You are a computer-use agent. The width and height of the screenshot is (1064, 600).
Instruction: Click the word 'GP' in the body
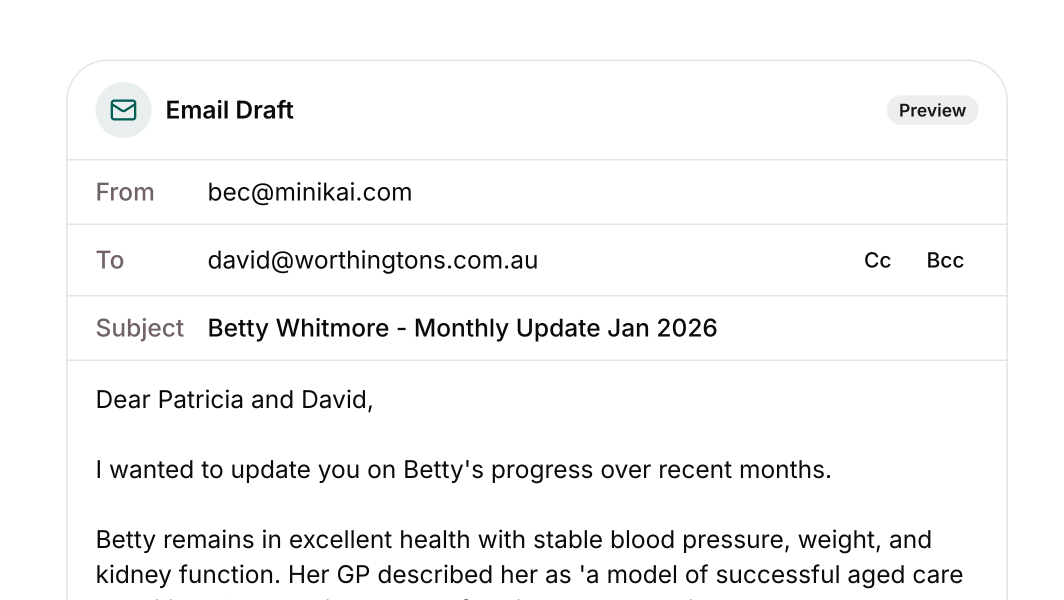[x=357, y=576]
